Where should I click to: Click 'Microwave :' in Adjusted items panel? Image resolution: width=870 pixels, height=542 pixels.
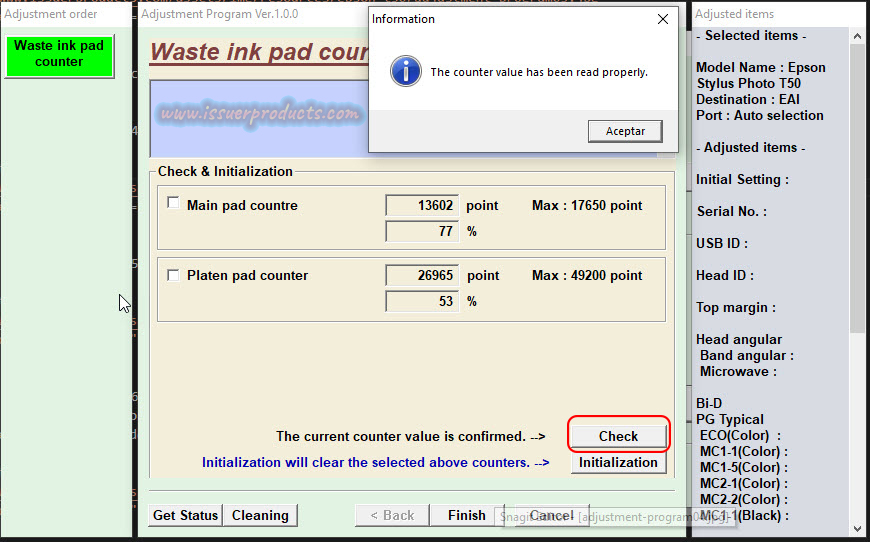[x=738, y=372]
